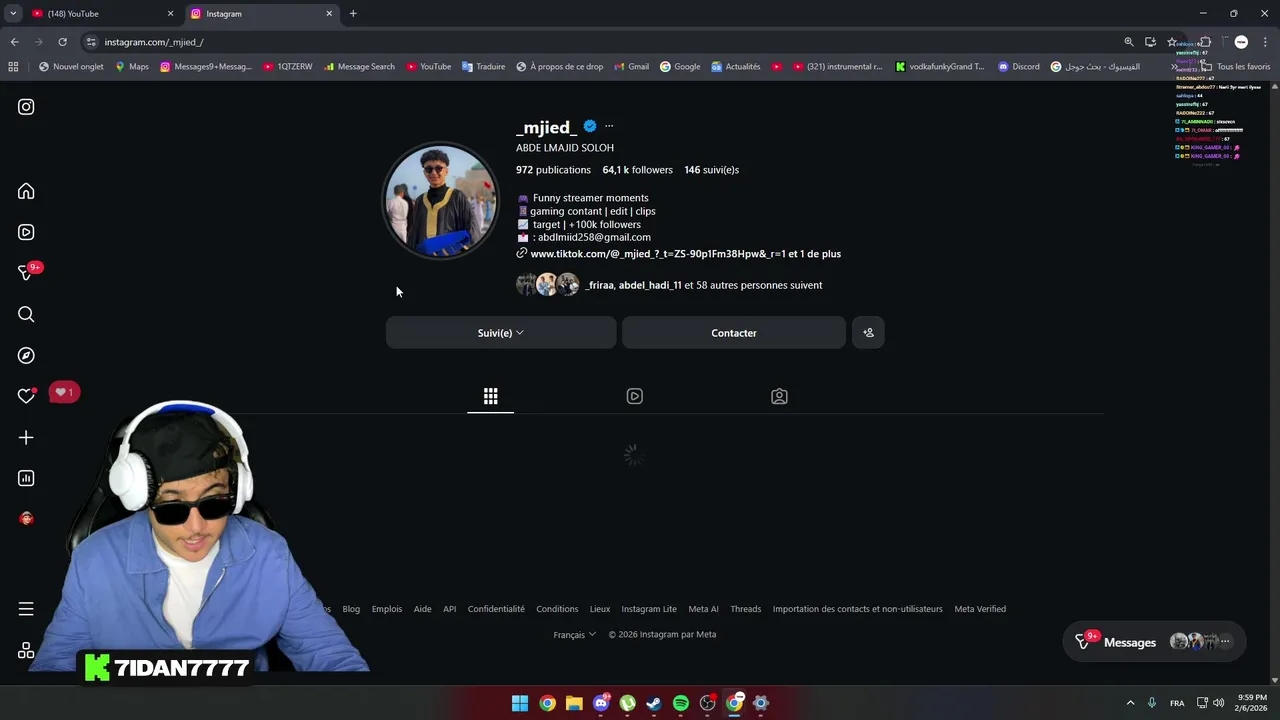Open Steam from the taskbar
This screenshot has width=1280, height=720.
pyautogui.click(x=654, y=703)
